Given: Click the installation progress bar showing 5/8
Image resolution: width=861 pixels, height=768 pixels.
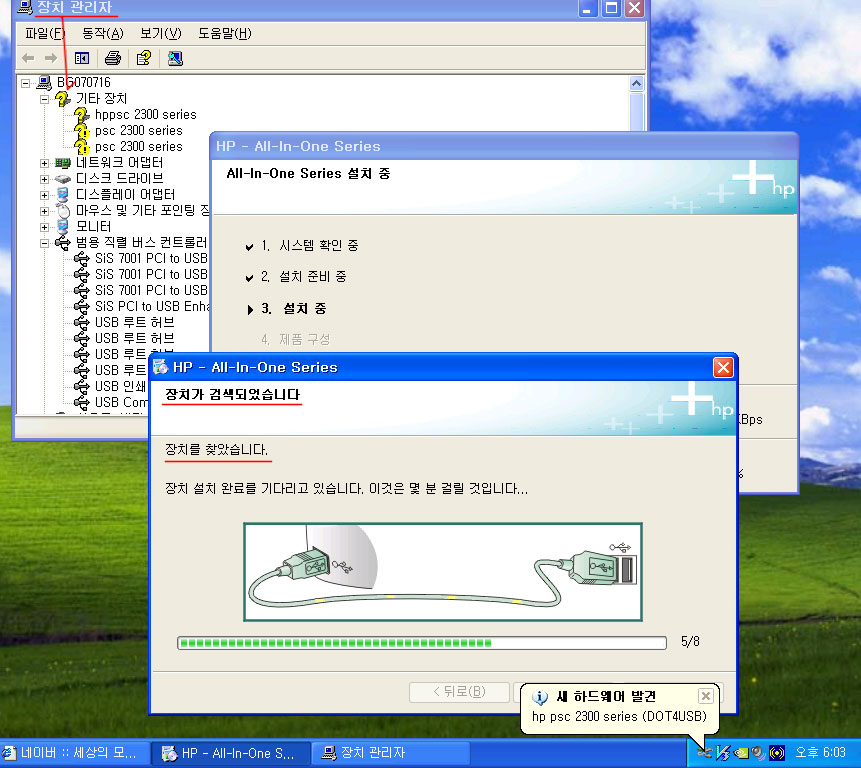Looking at the screenshot, I should click(422, 643).
